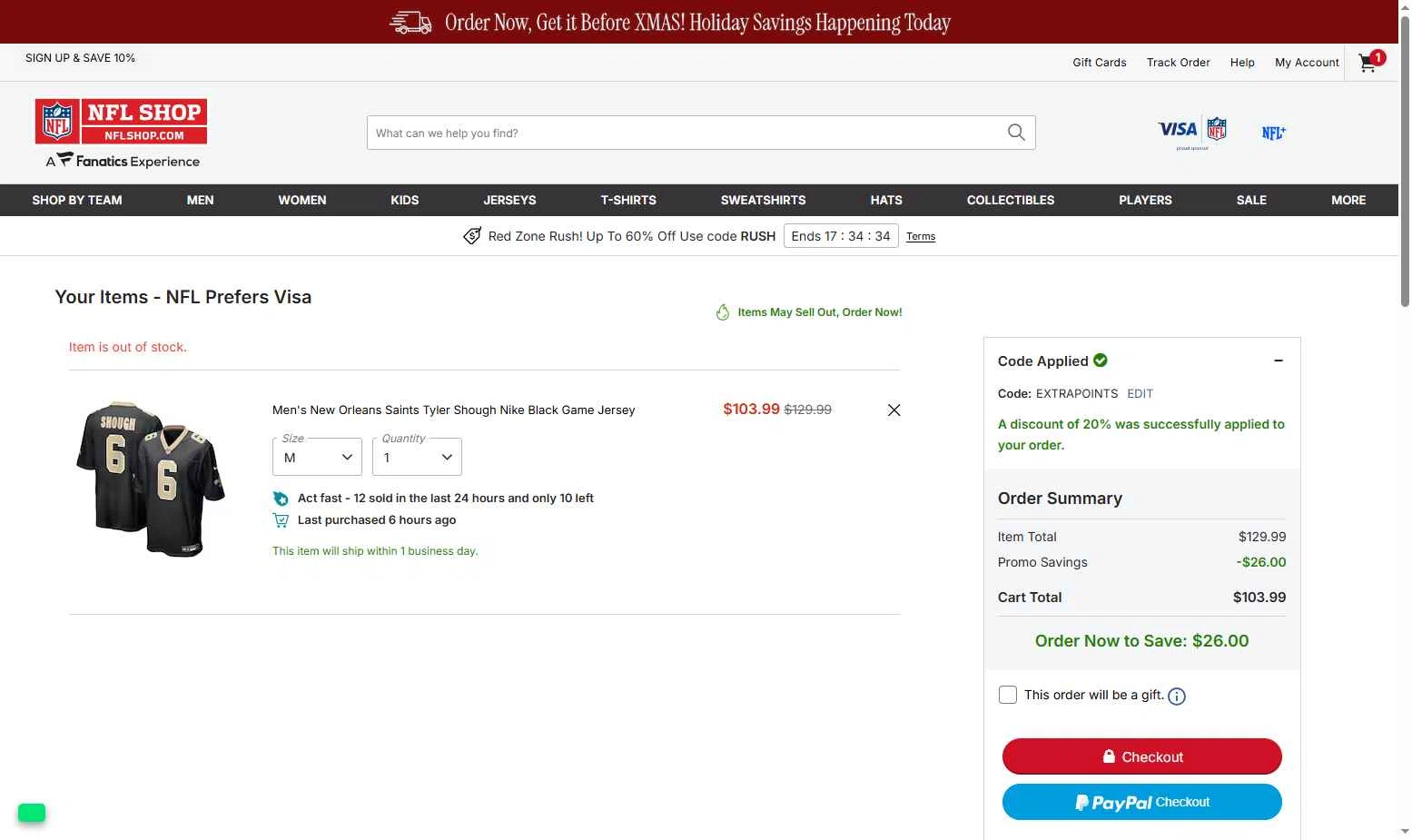Click the gift order info icon
Screen dimensions: 1412x840
click(1177, 697)
